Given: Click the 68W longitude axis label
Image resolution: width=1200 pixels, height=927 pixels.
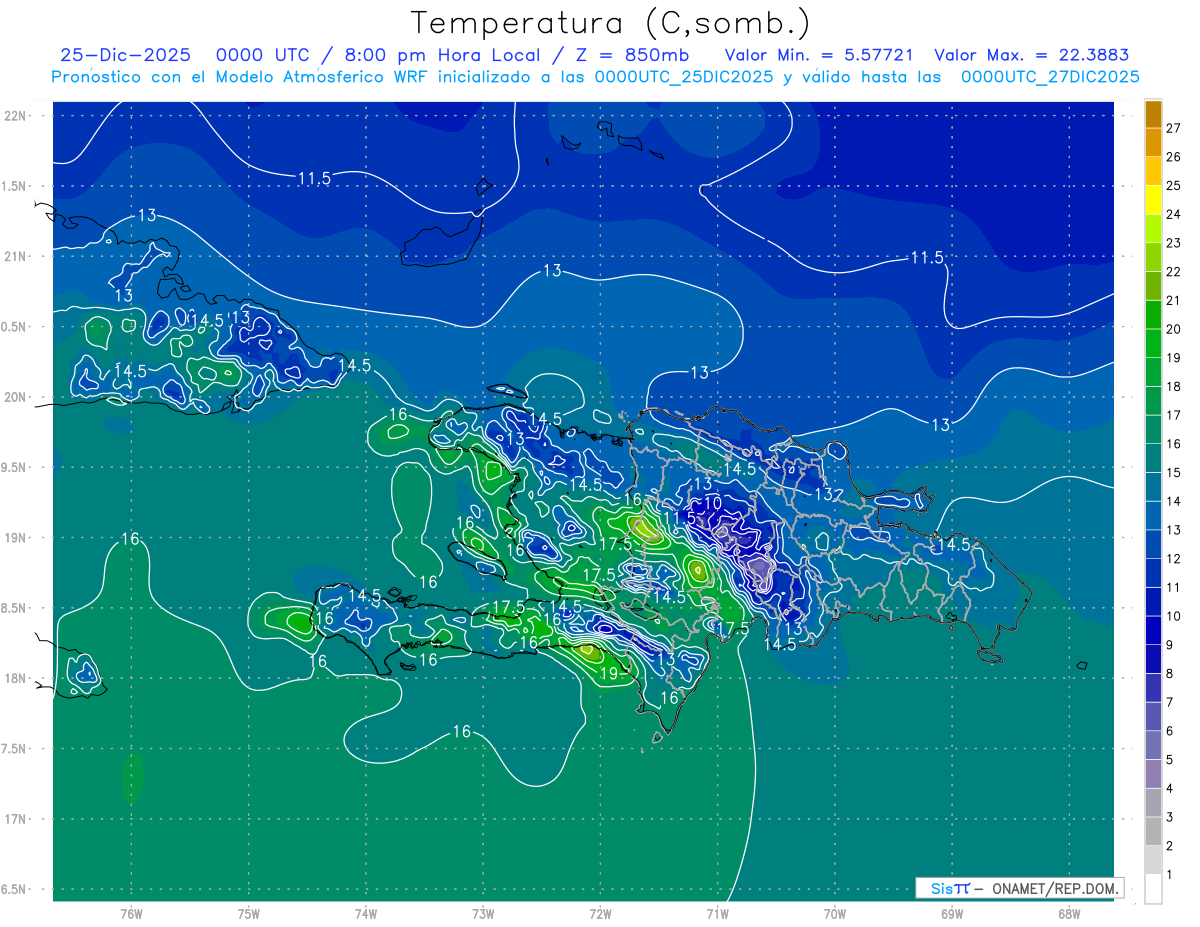Looking at the screenshot, I should (1068, 913).
